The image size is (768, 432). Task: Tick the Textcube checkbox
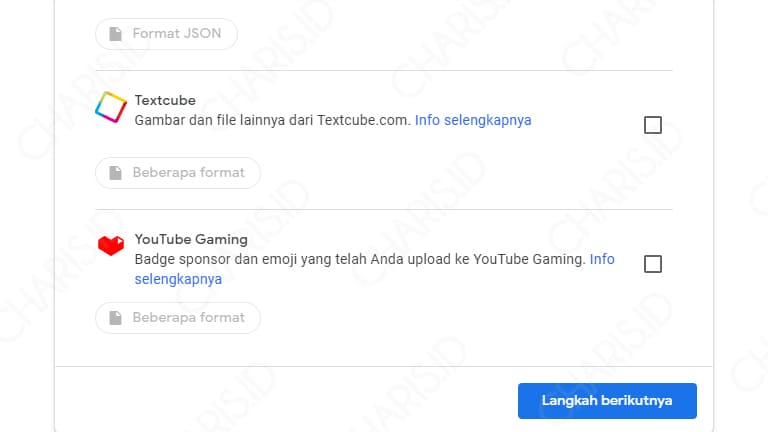653,125
